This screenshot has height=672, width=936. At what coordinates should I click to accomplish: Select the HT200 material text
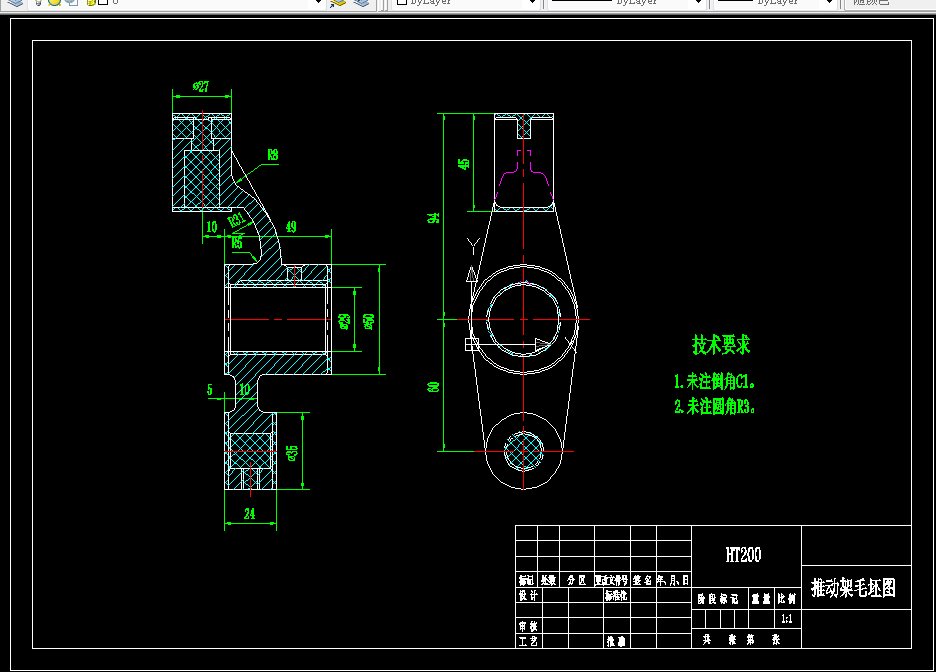[743, 555]
